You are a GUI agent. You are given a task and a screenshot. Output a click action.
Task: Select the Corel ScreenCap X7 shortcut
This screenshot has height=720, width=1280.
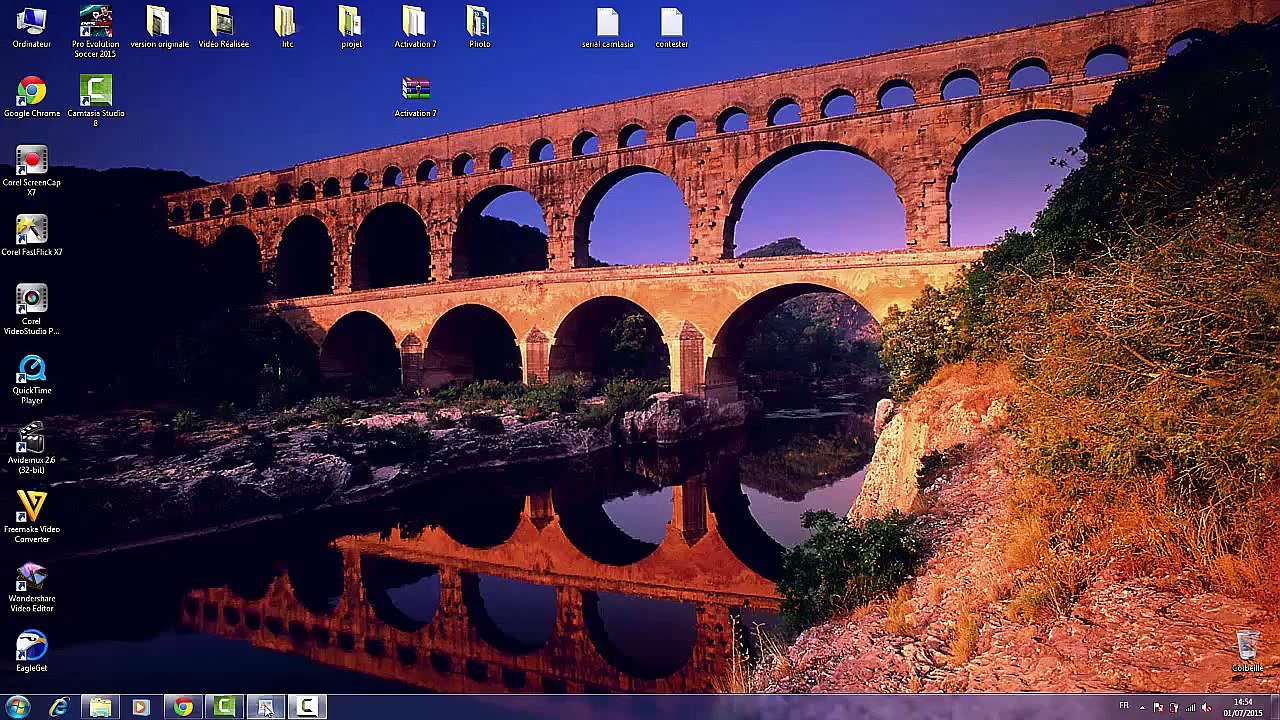(x=31, y=170)
